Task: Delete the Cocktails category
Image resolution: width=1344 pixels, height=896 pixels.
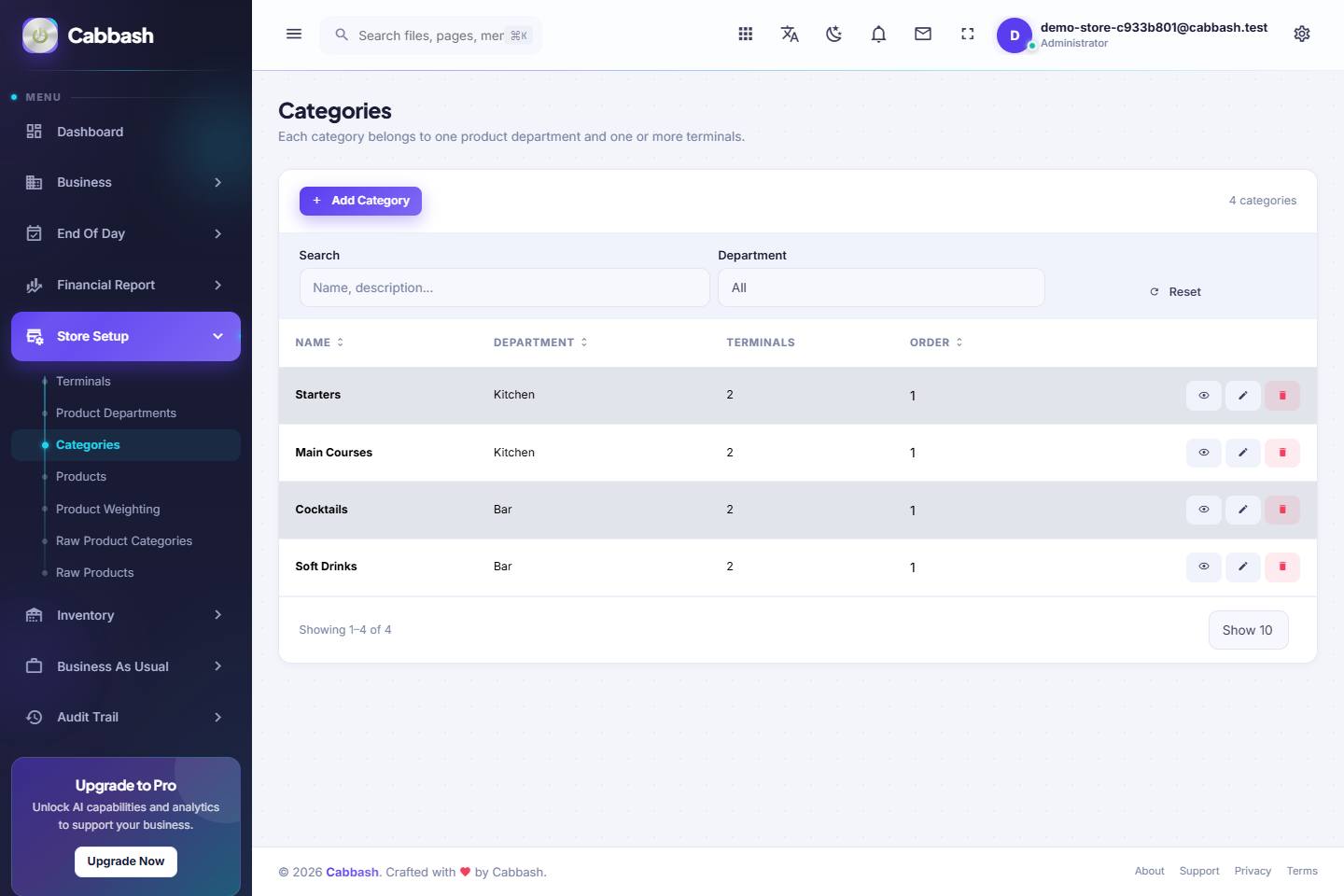Action: tap(1282, 510)
